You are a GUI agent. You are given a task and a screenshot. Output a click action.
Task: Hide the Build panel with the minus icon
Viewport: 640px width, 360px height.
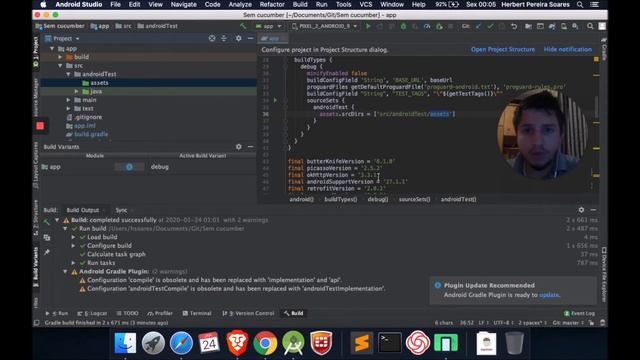[593, 210]
